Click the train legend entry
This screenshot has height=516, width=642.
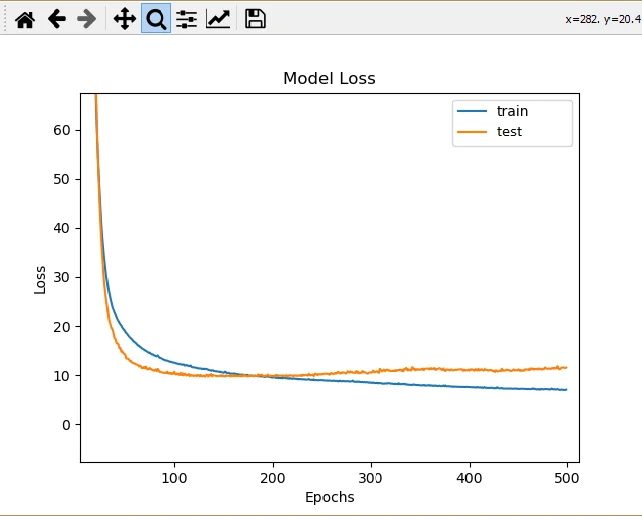coord(512,111)
